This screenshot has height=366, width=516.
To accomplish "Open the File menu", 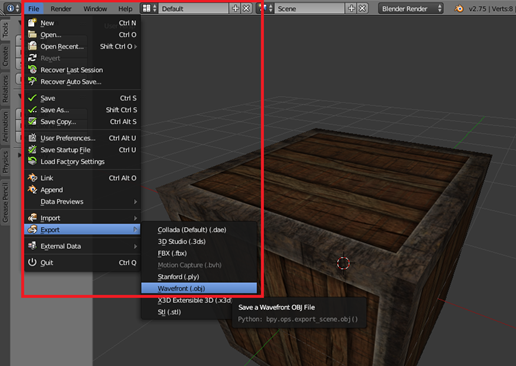I will point(34,9).
